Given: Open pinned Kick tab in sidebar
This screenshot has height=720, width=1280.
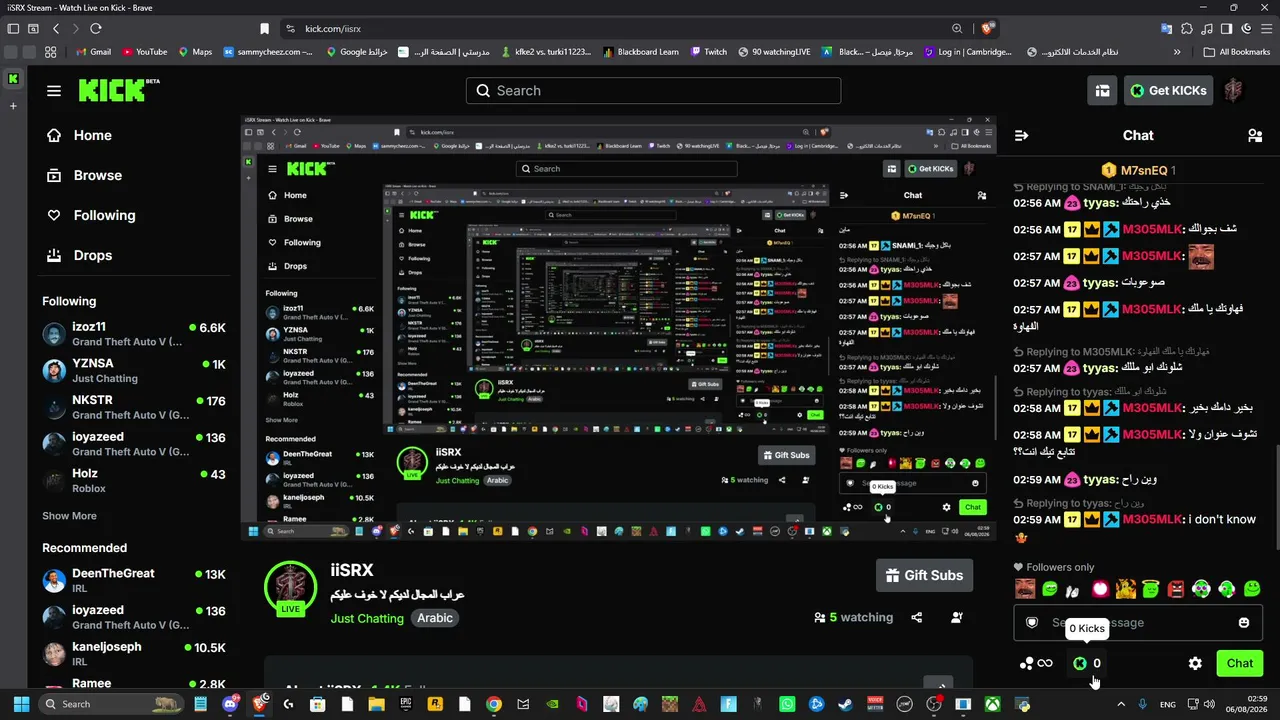Looking at the screenshot, I should 13,78.
